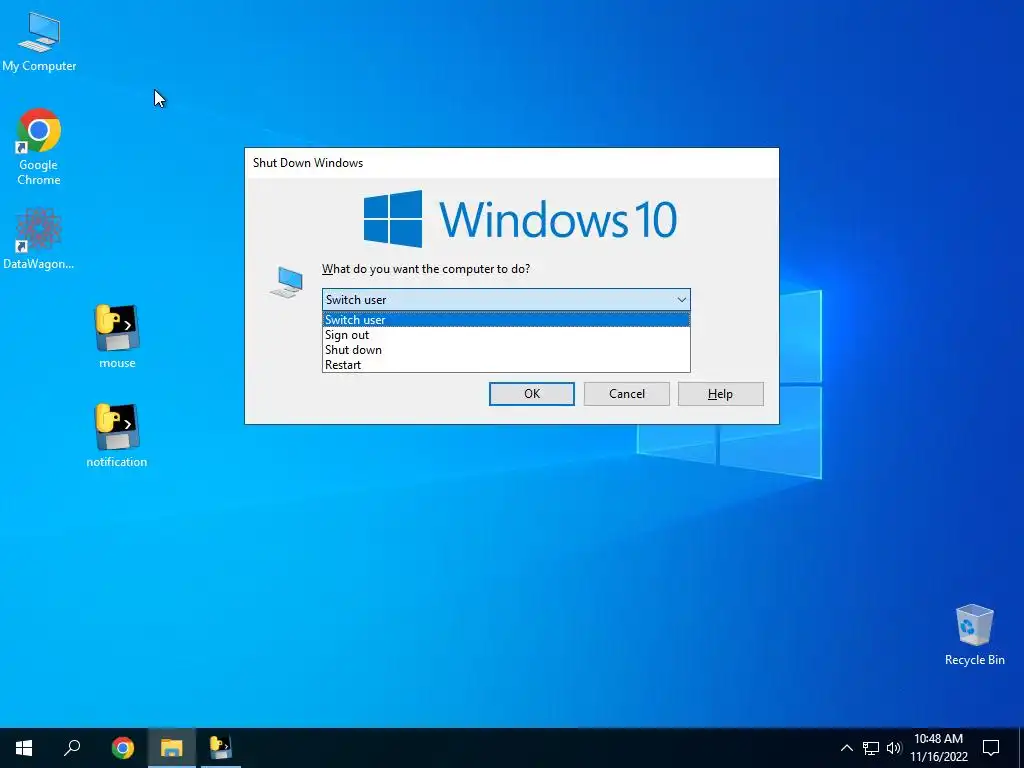The width and height of the screenshot is (1024, 768).
Task: Select the Google Chrome desktop shortcut
Action: coord(39,146)
